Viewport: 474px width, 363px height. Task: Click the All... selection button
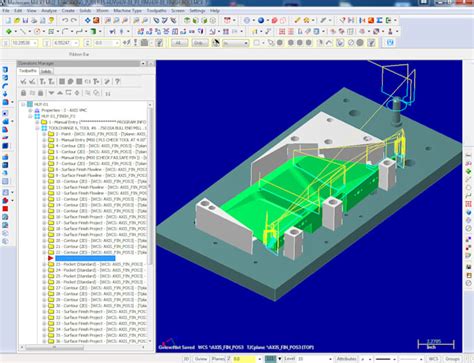pyautogui.click(x=179, y=43)
